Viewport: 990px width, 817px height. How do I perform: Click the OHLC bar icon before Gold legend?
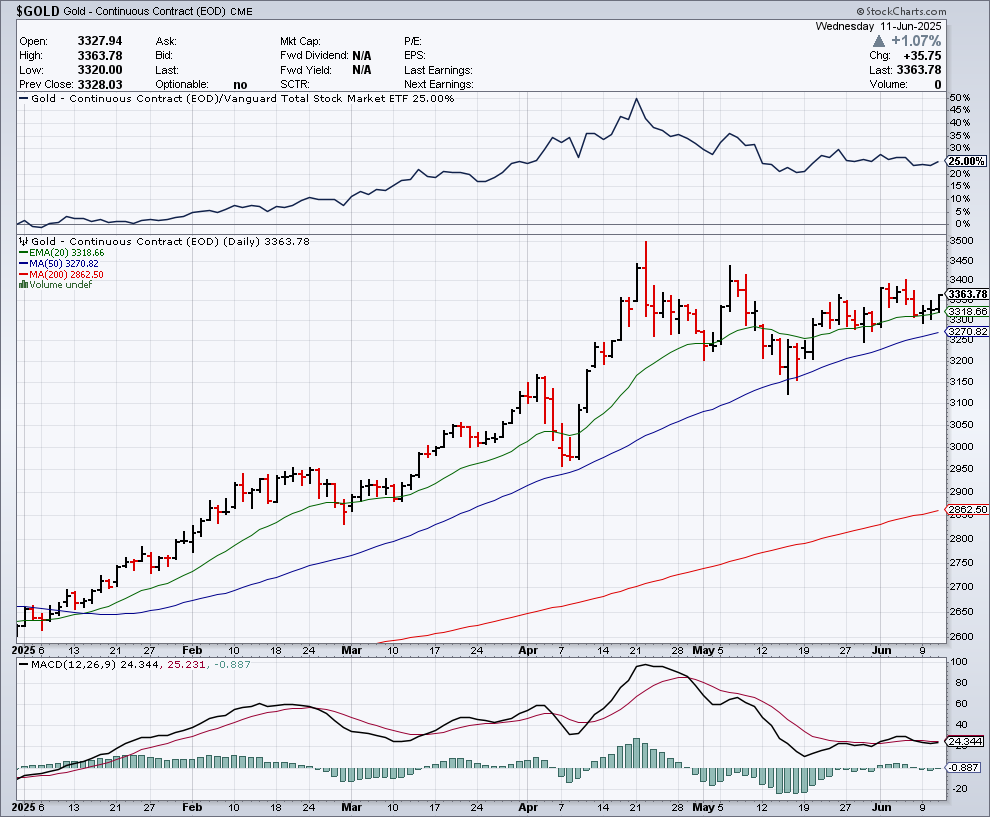point(22,242)
